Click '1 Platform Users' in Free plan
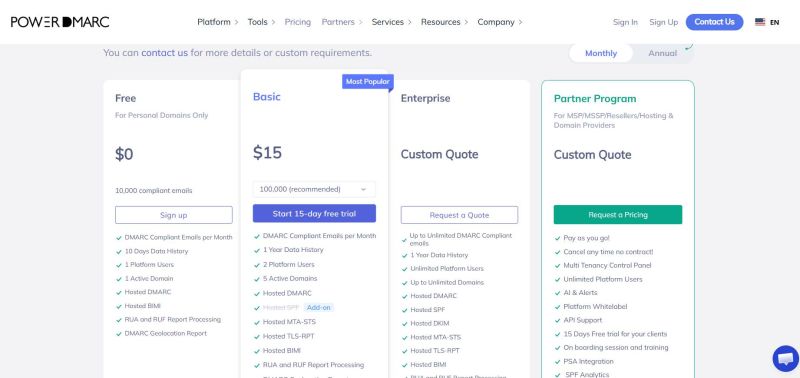 click(149, 265)
